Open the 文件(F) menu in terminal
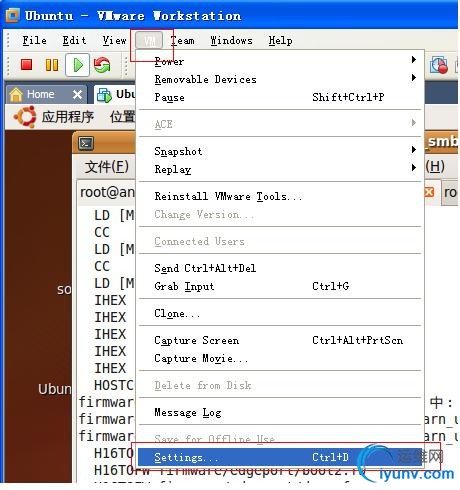The width and height of the screenshot is (460, 490). tap(107, 166)
